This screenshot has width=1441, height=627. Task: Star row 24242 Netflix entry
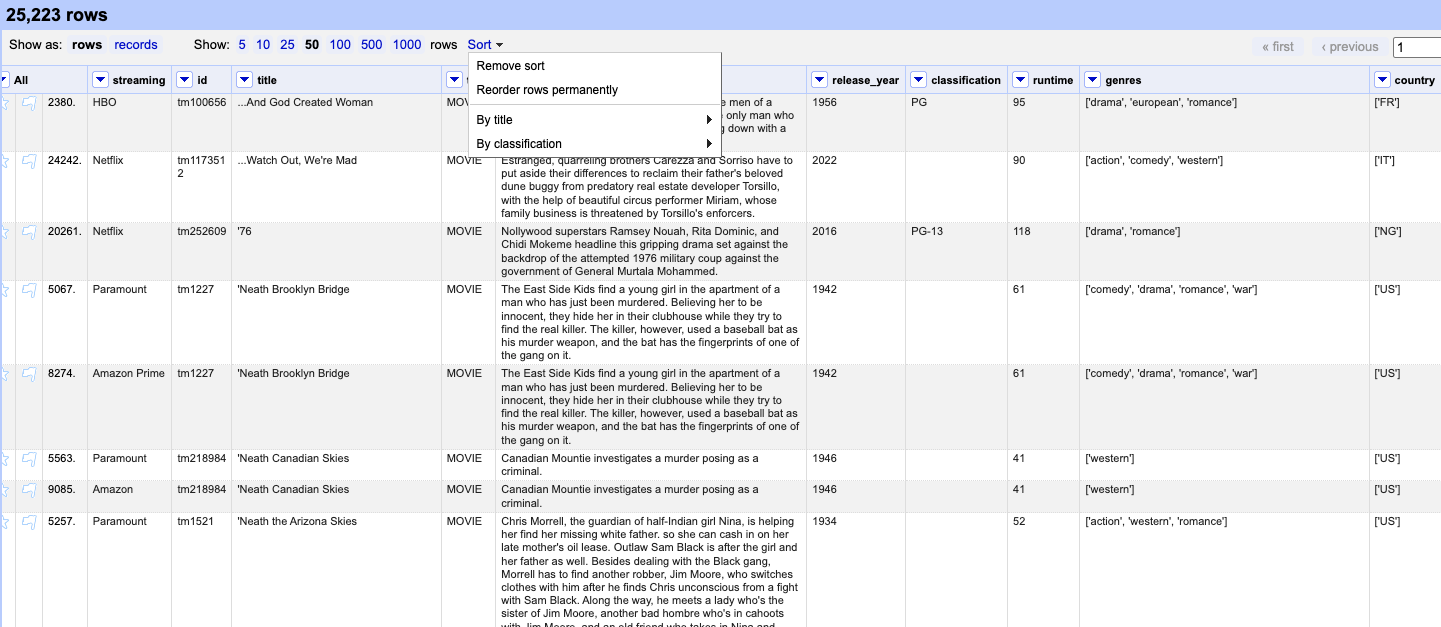coord(6,161)
